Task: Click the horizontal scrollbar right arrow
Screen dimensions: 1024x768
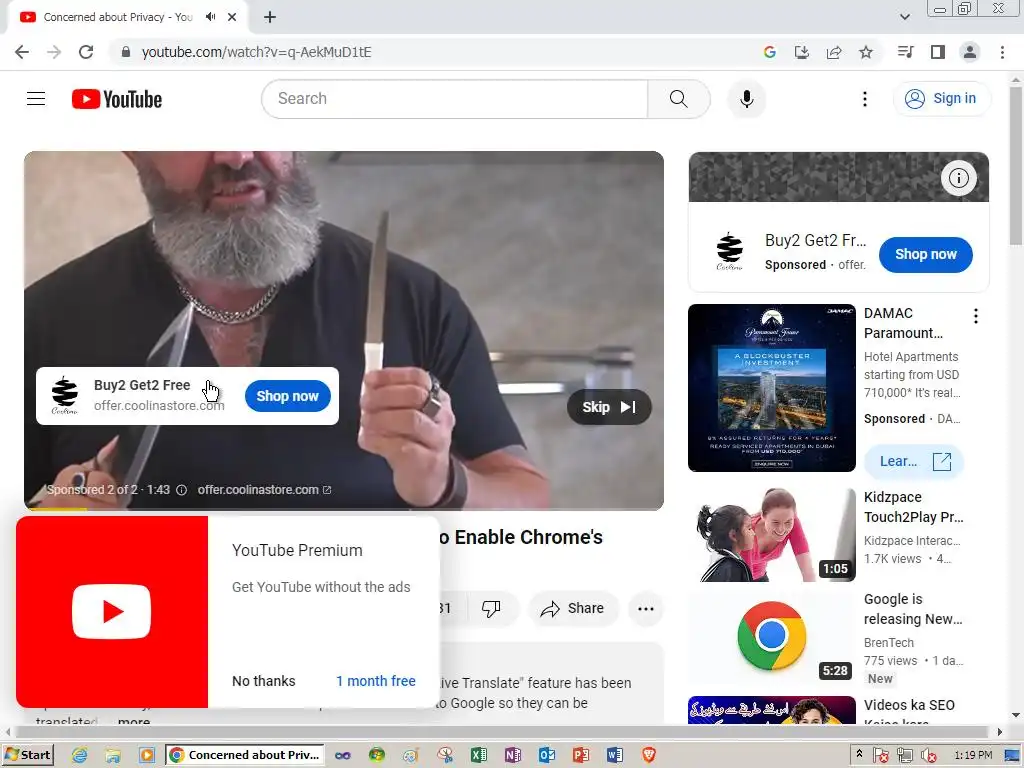Action: click(1000, 732)
